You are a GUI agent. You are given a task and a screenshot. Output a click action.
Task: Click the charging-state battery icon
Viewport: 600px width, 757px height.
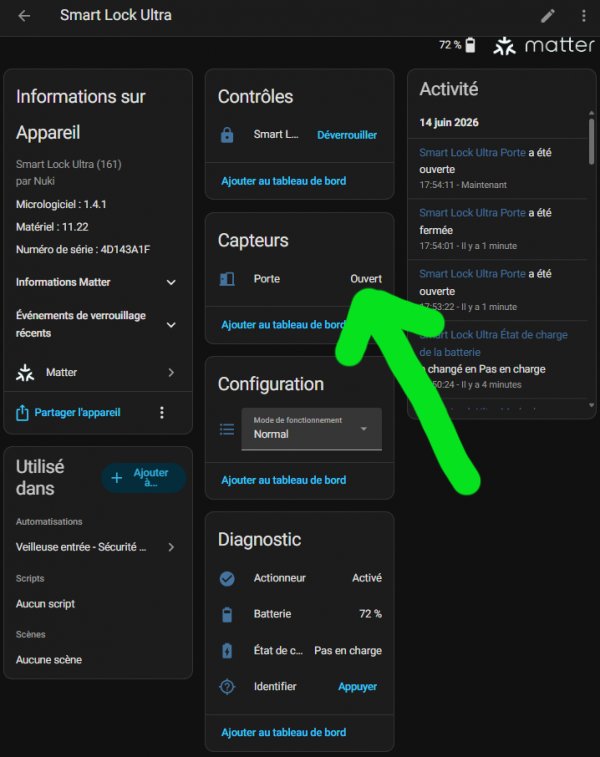click(227, 651)
